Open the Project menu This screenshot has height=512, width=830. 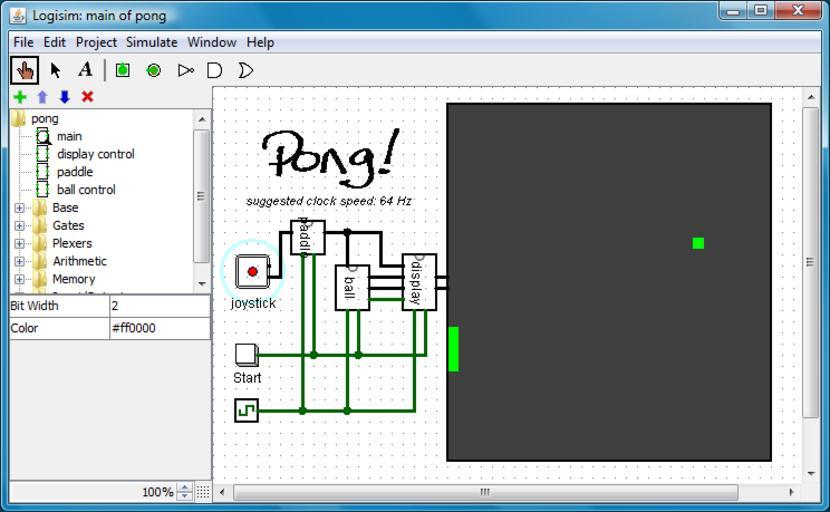(96, 42)
